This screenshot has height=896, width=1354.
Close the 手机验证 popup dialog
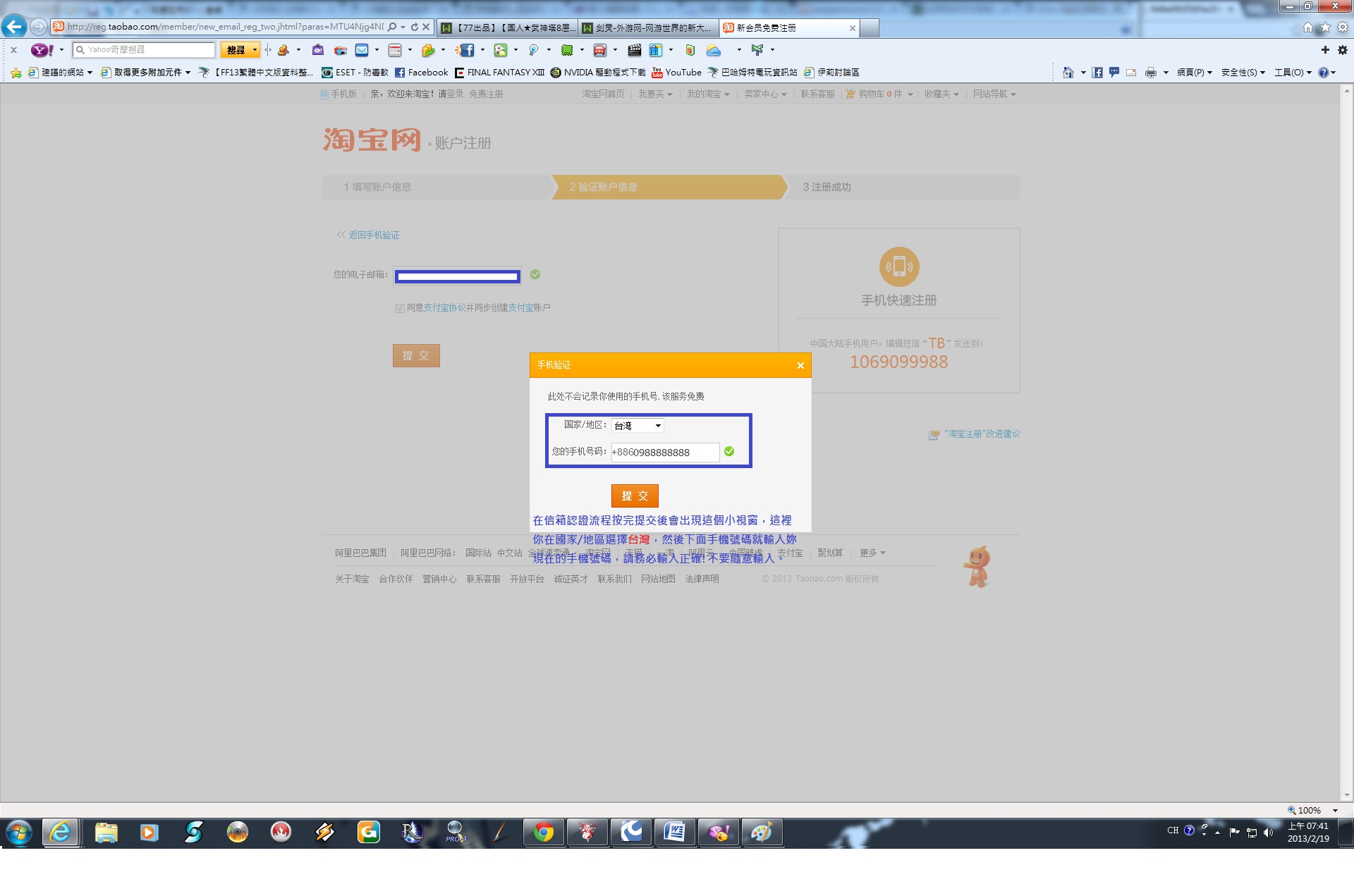pos(800,365)
